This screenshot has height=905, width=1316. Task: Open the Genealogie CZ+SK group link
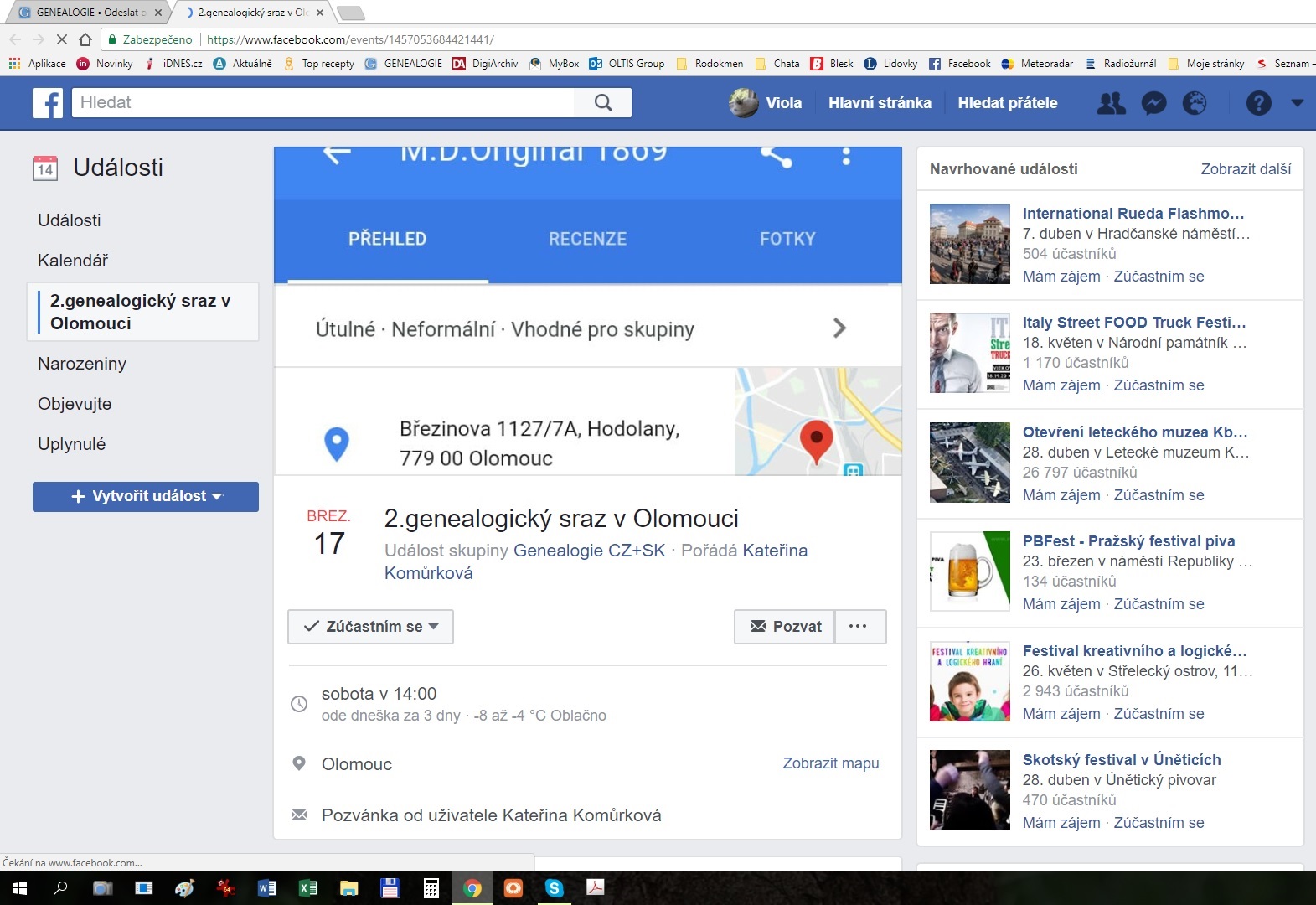589,551
